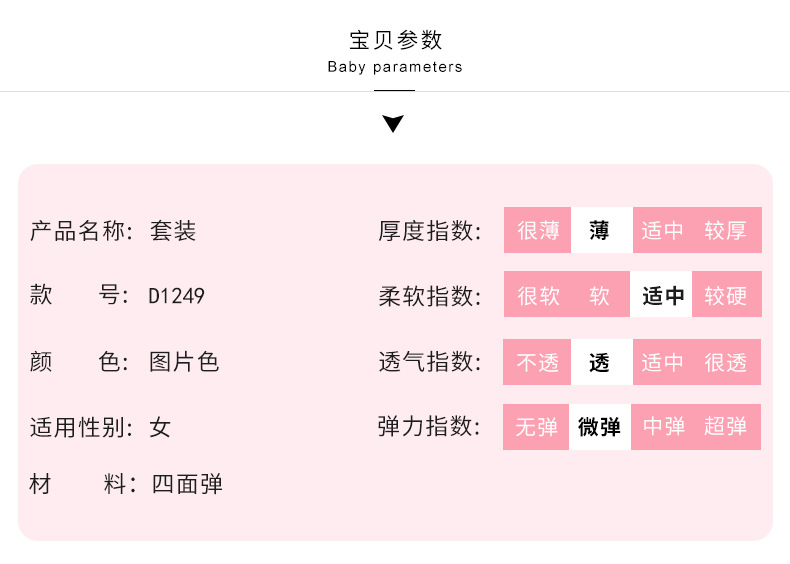Select highlighted 微弹 elasticity option
This screenshot has width=790, height=564.
pos(600,427)
